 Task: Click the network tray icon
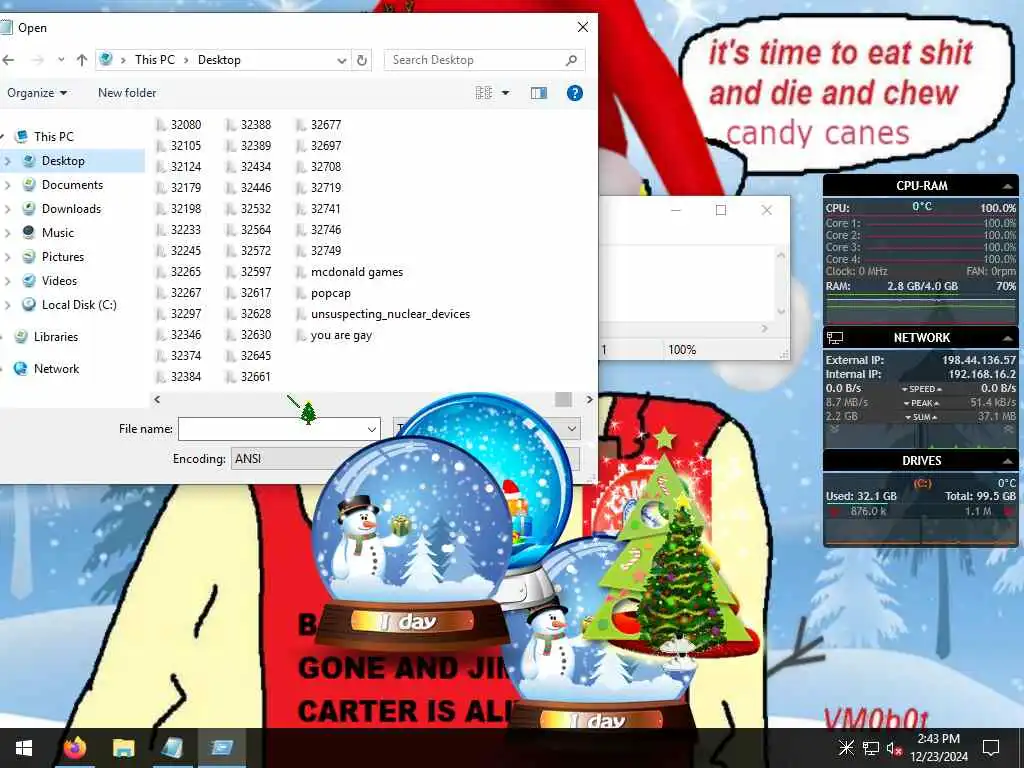[x=871, y=748]
